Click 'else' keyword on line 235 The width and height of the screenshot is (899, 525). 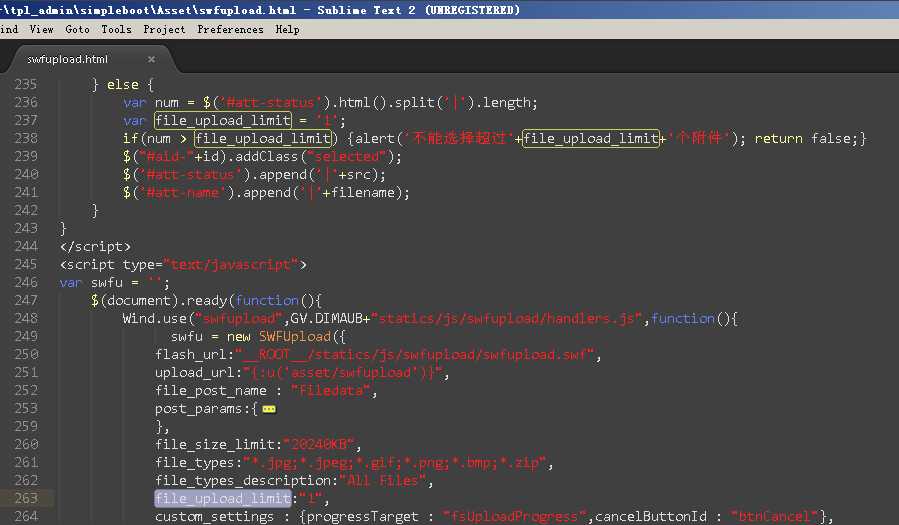tap(123, 85)
